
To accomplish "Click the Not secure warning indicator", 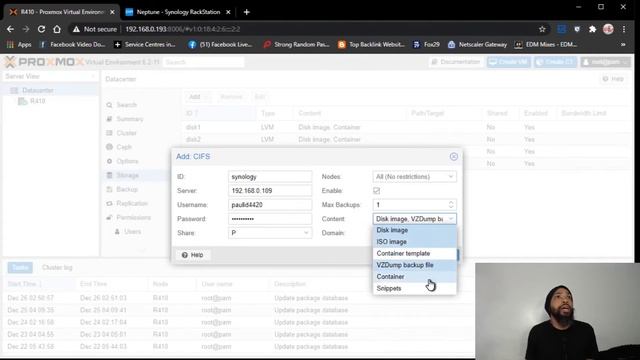I will coord(95,29).
